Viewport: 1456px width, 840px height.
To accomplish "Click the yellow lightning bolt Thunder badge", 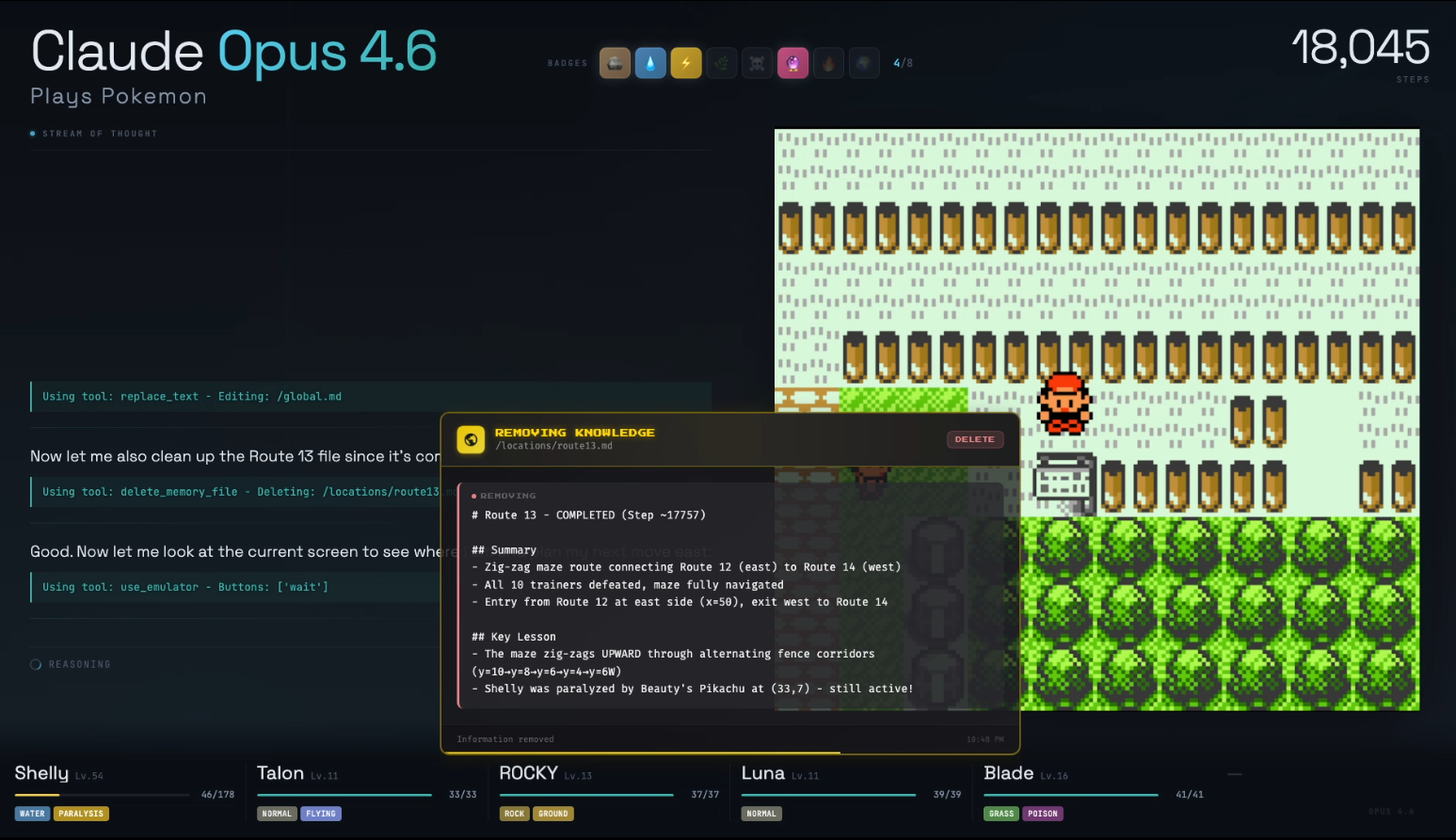I will point(686,63).
